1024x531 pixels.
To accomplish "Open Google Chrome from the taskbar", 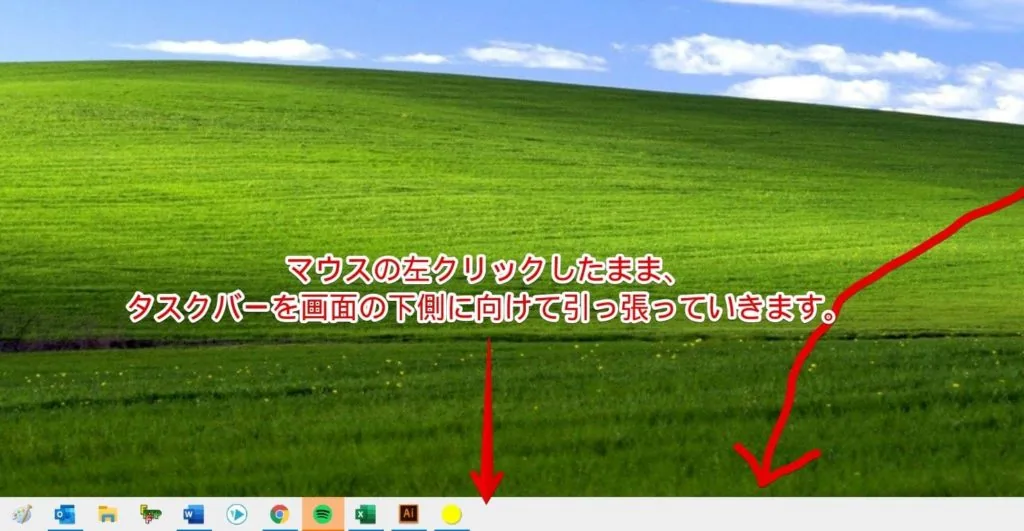I will 280,515.
